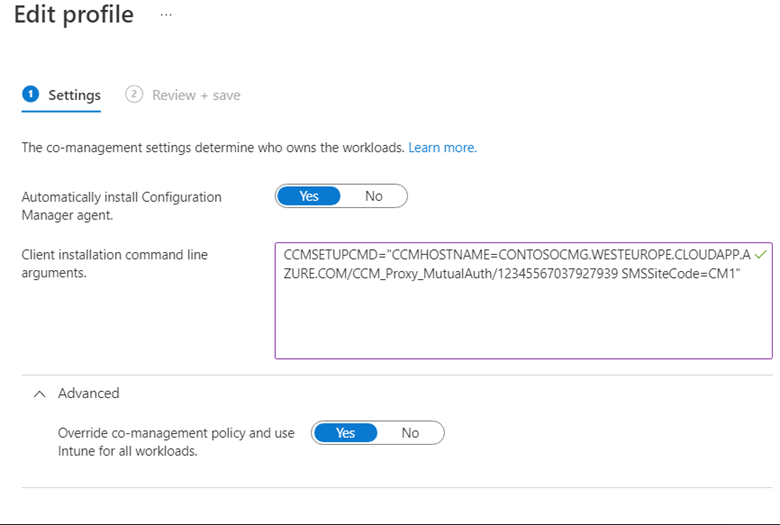Collapse the Advanced section chevron

(x=39, y=394)
